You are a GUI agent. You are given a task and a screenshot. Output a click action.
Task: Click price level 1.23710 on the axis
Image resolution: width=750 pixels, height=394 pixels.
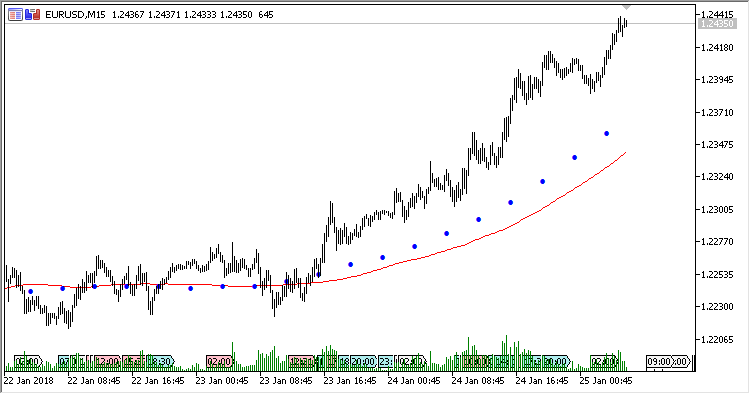pos(717,112)
